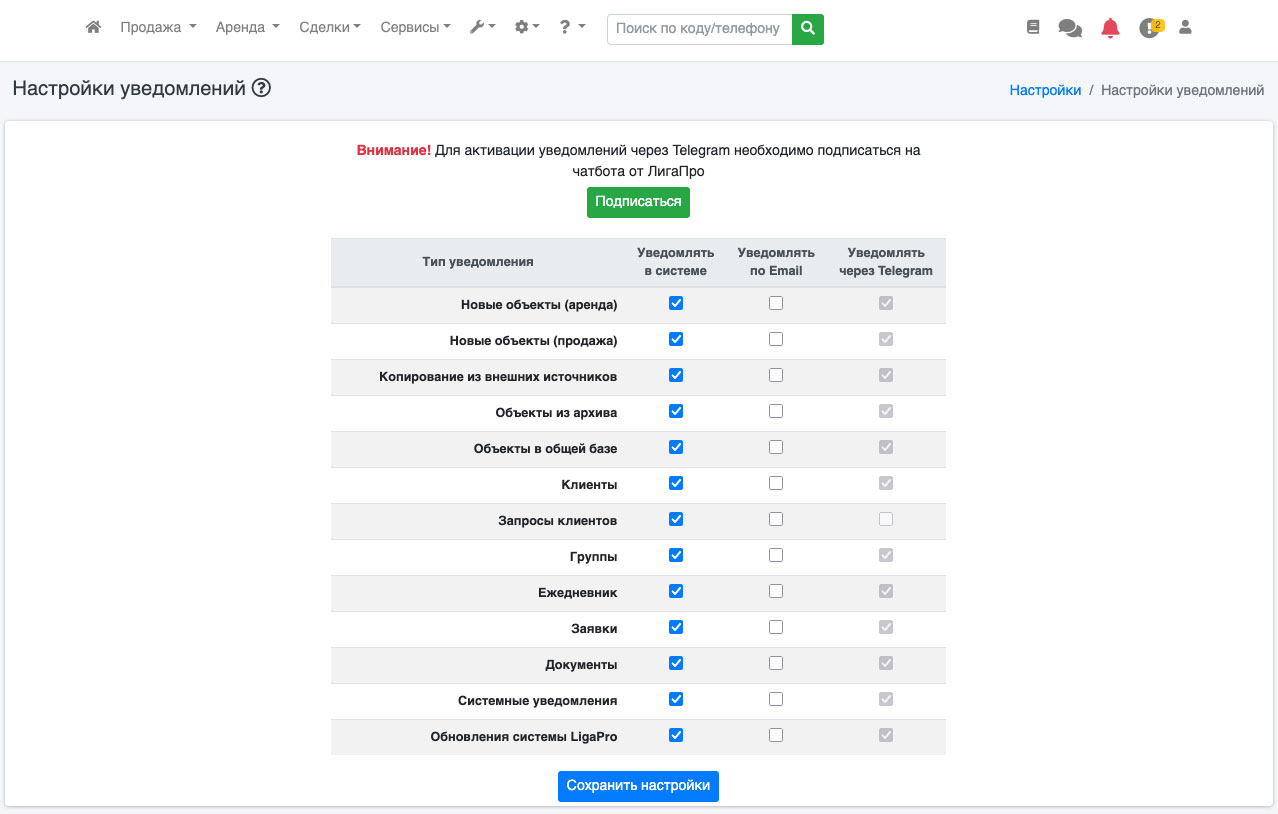Open alerts icon with badge 2
The height and width of the screenshot is (814, 1278).
click(1150, 28)
